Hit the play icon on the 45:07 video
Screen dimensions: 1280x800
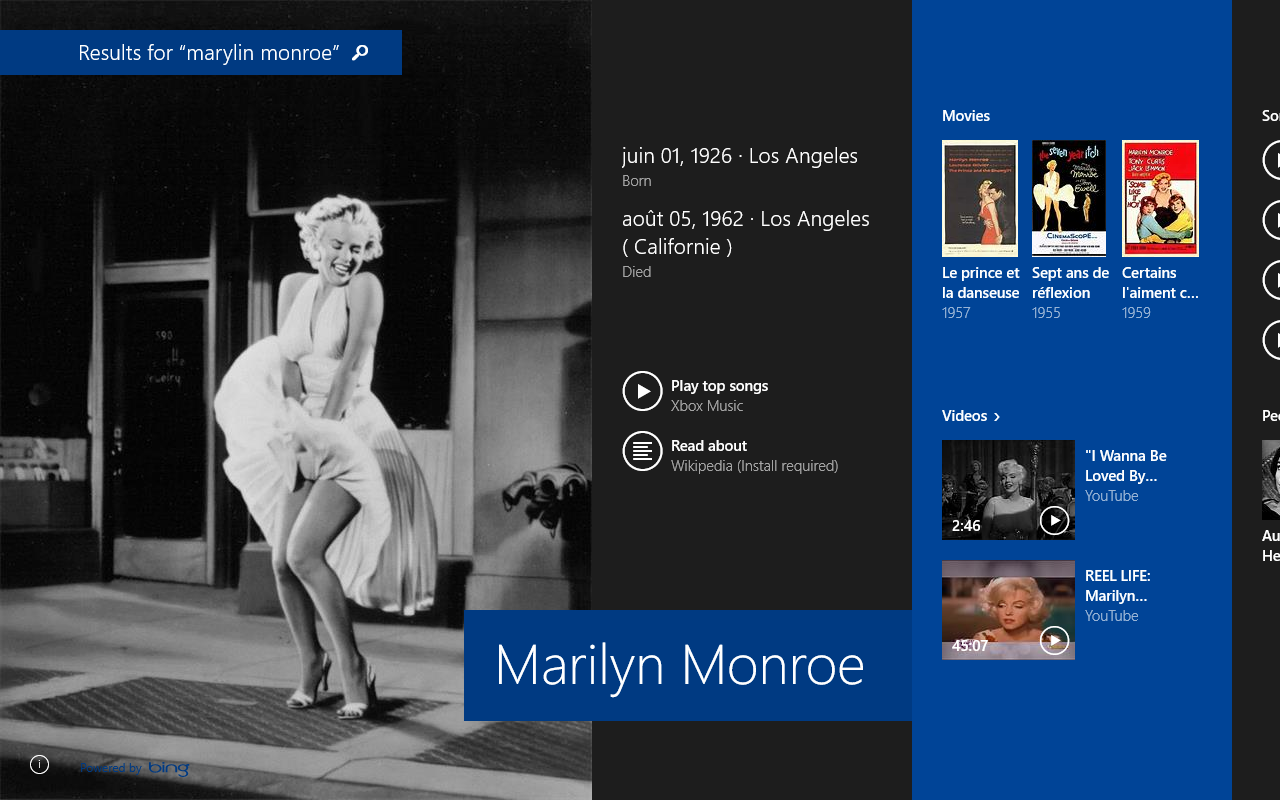(1054, 640)
